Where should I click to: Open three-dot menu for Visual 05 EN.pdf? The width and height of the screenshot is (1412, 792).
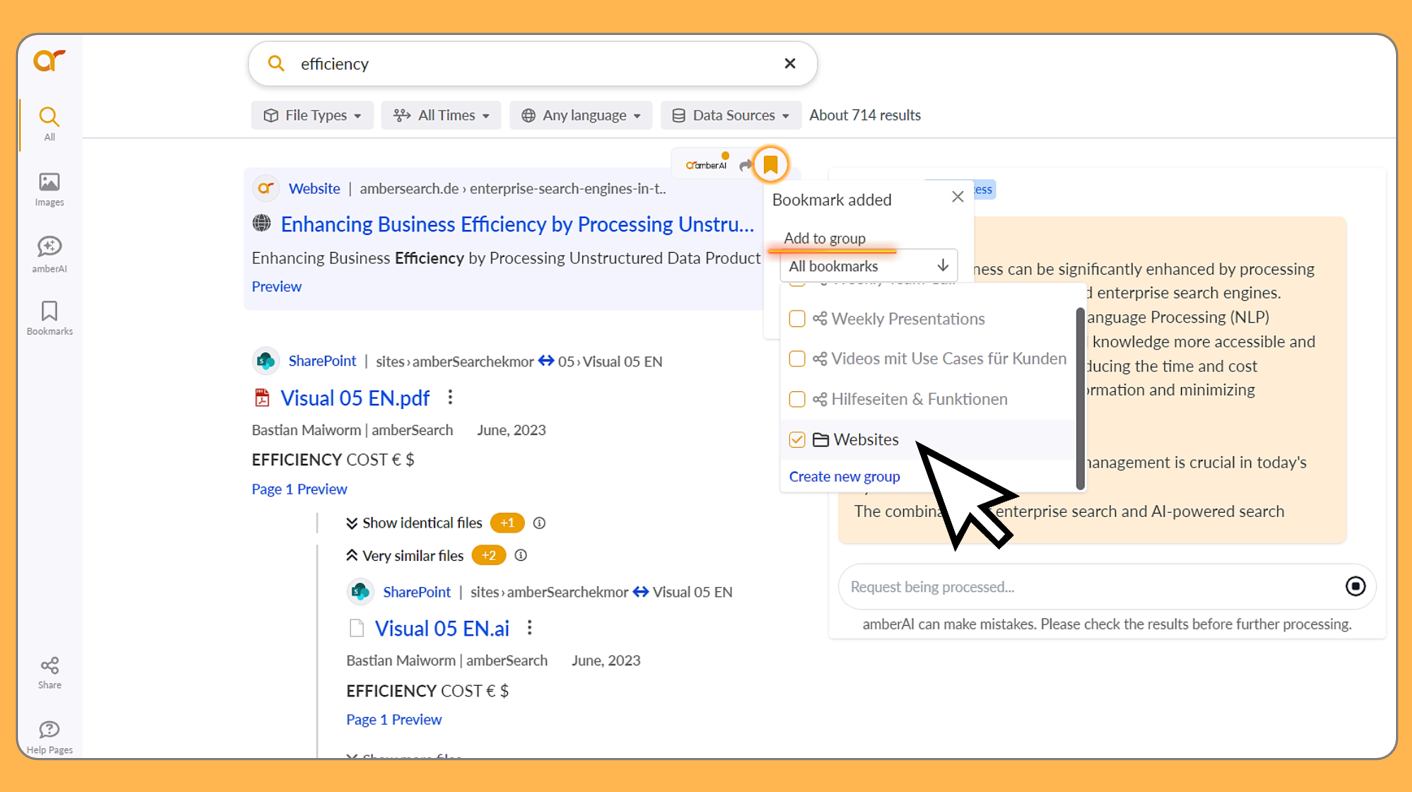point(450,397)
